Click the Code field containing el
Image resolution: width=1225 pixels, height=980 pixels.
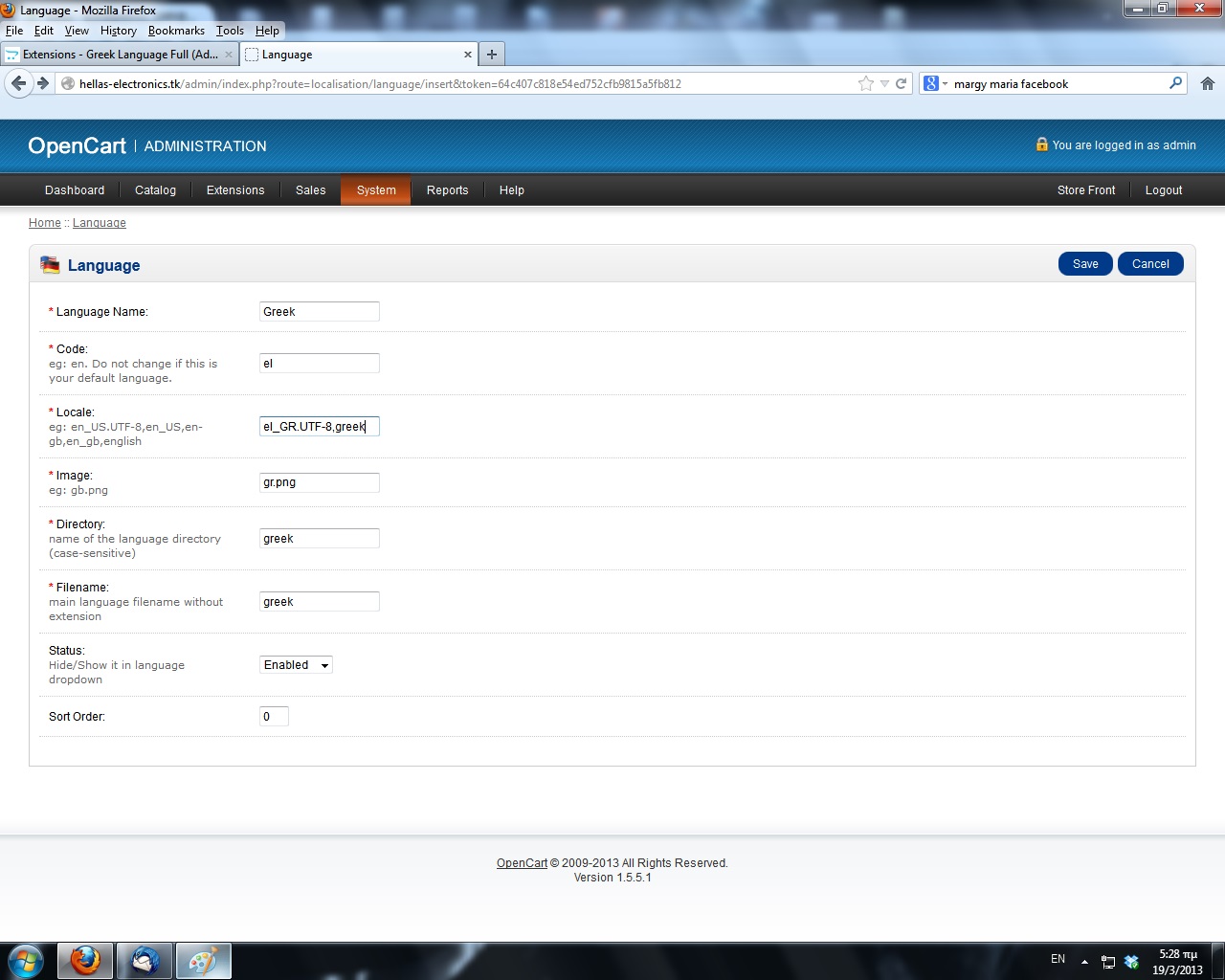click(x=320, y=364)
